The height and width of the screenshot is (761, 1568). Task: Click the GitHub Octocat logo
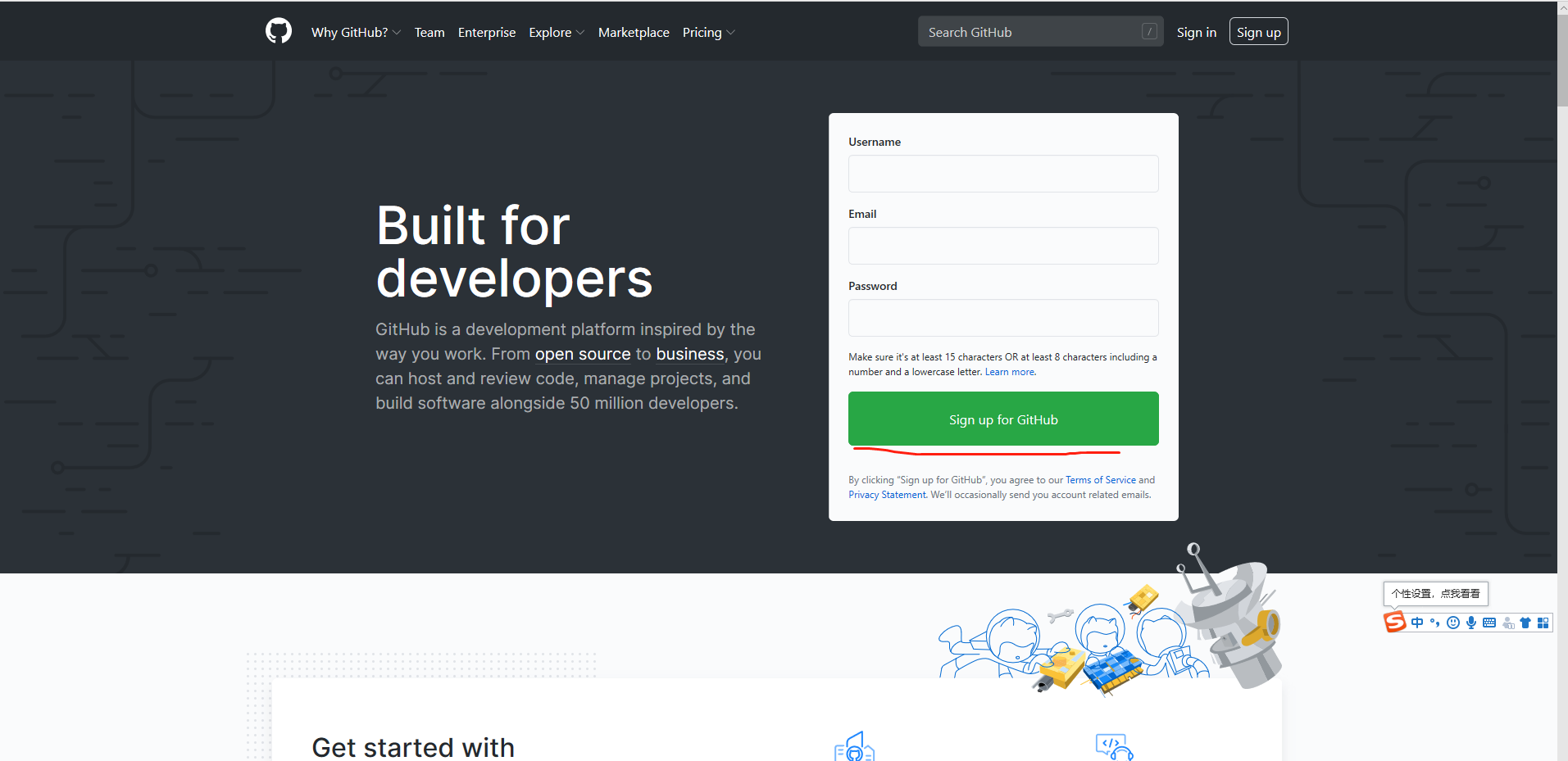(x=279, y=31)
